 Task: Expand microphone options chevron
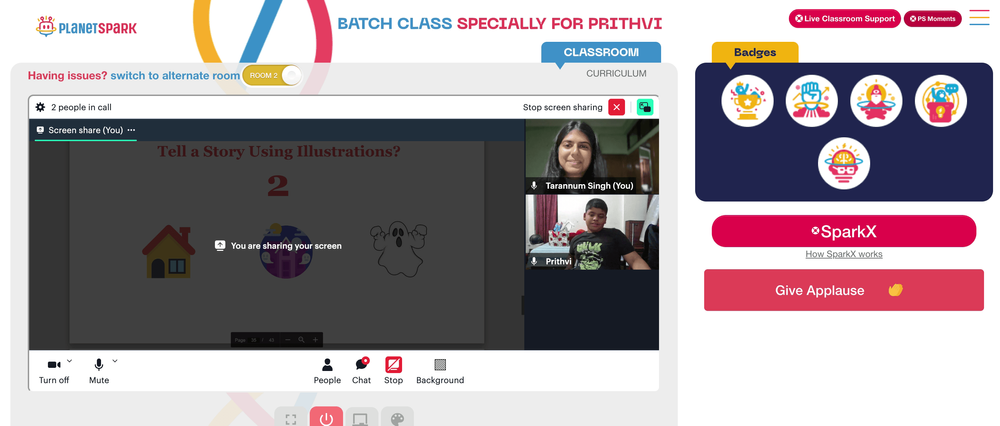pos(115,361)
